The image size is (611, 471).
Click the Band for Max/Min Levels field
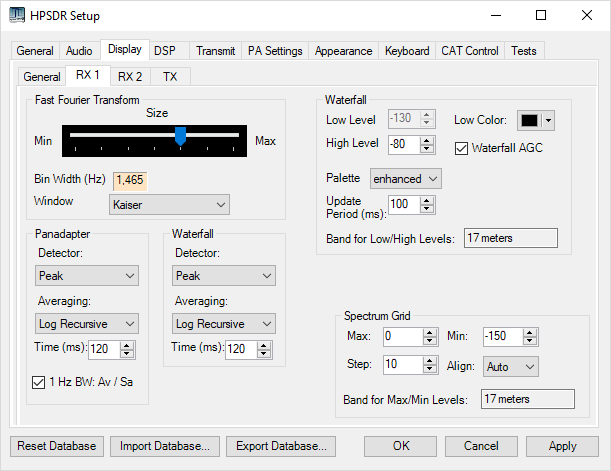[528, 399]
